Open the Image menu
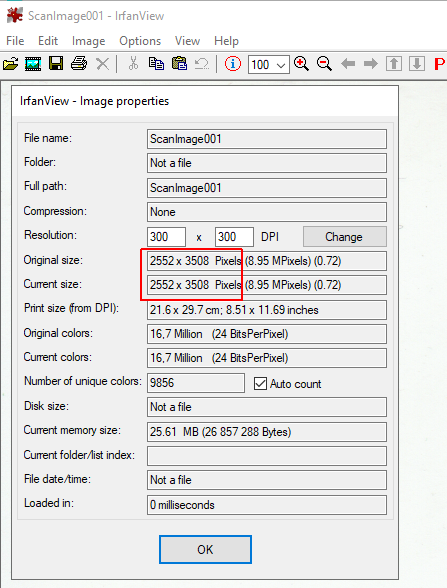 pyautogui.click(x=88, y=41)
